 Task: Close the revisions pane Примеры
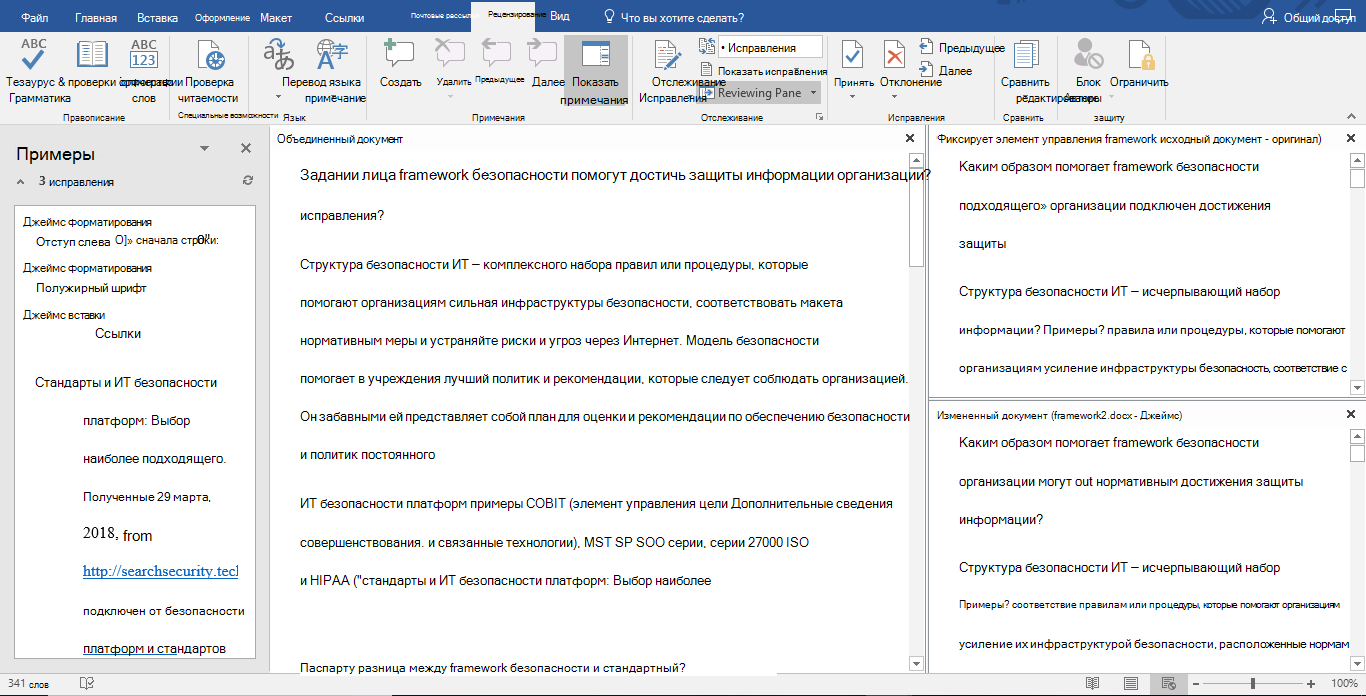click(x=246, y=148)
